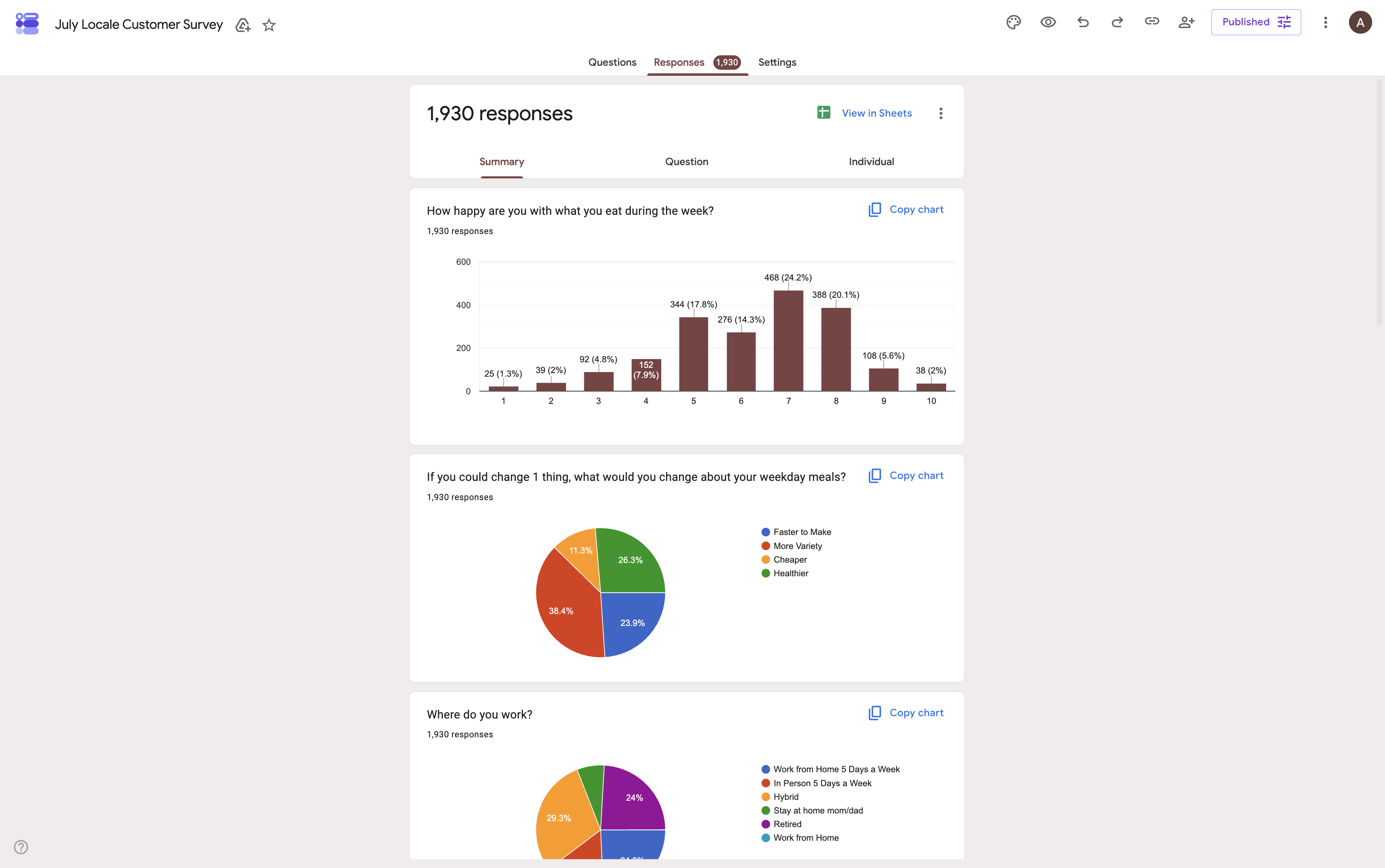Viewport: 1385px width, 868px height.
Task: Click the bar for rating 6
Action: 741,361
